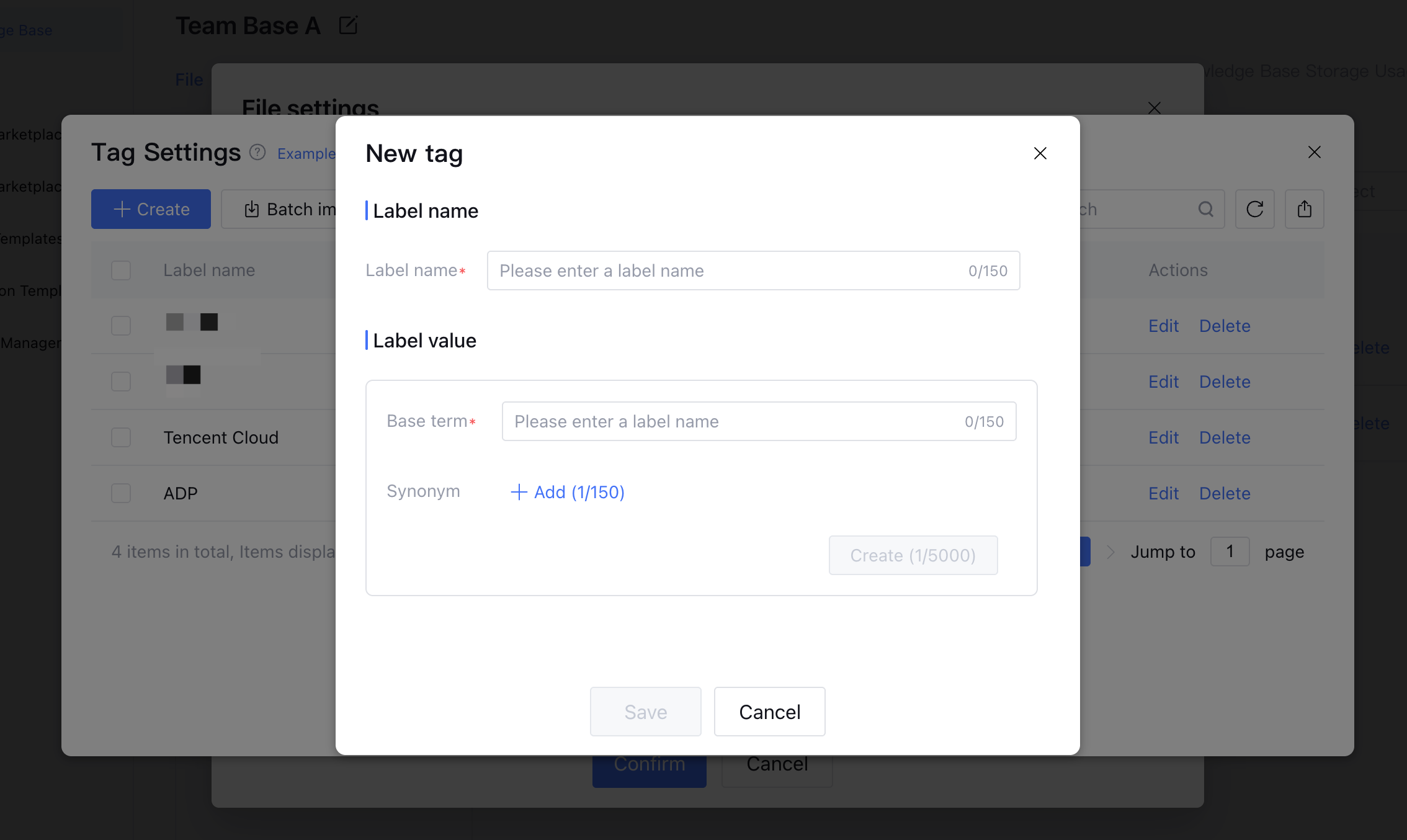Image resolution: width=1407 pixels, height=840 pixels.
Task: Toggle the select-all checkbox in header
Action: 121,270
